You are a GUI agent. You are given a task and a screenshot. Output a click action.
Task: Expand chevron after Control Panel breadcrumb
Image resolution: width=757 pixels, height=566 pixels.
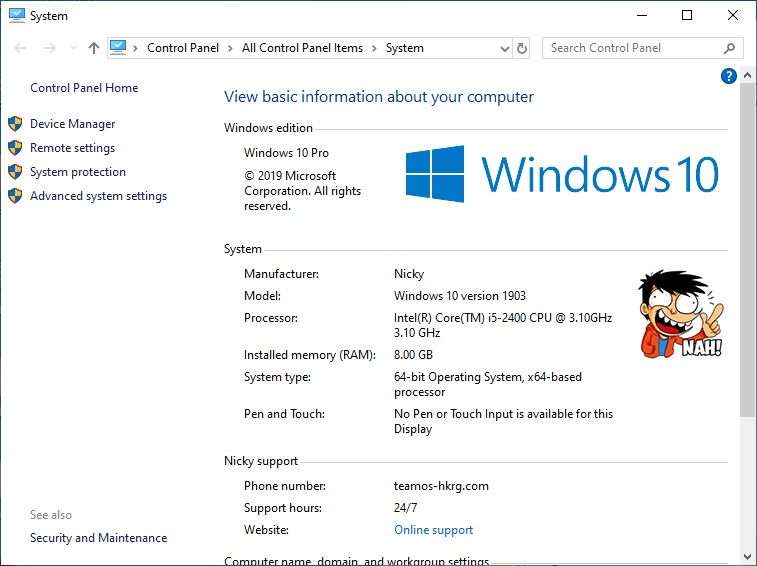click(x=230, y=48)
